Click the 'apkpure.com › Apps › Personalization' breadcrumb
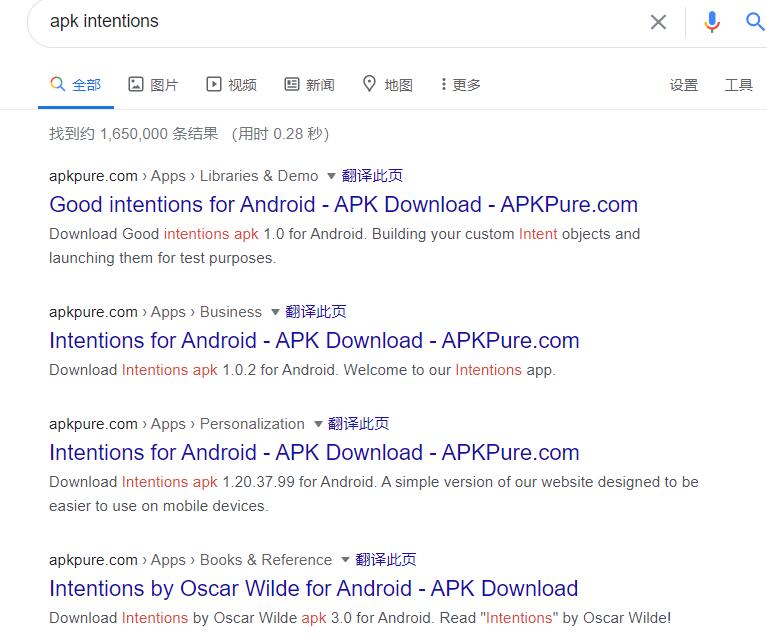Screen dimensions: 767x642 pos(177,424)
